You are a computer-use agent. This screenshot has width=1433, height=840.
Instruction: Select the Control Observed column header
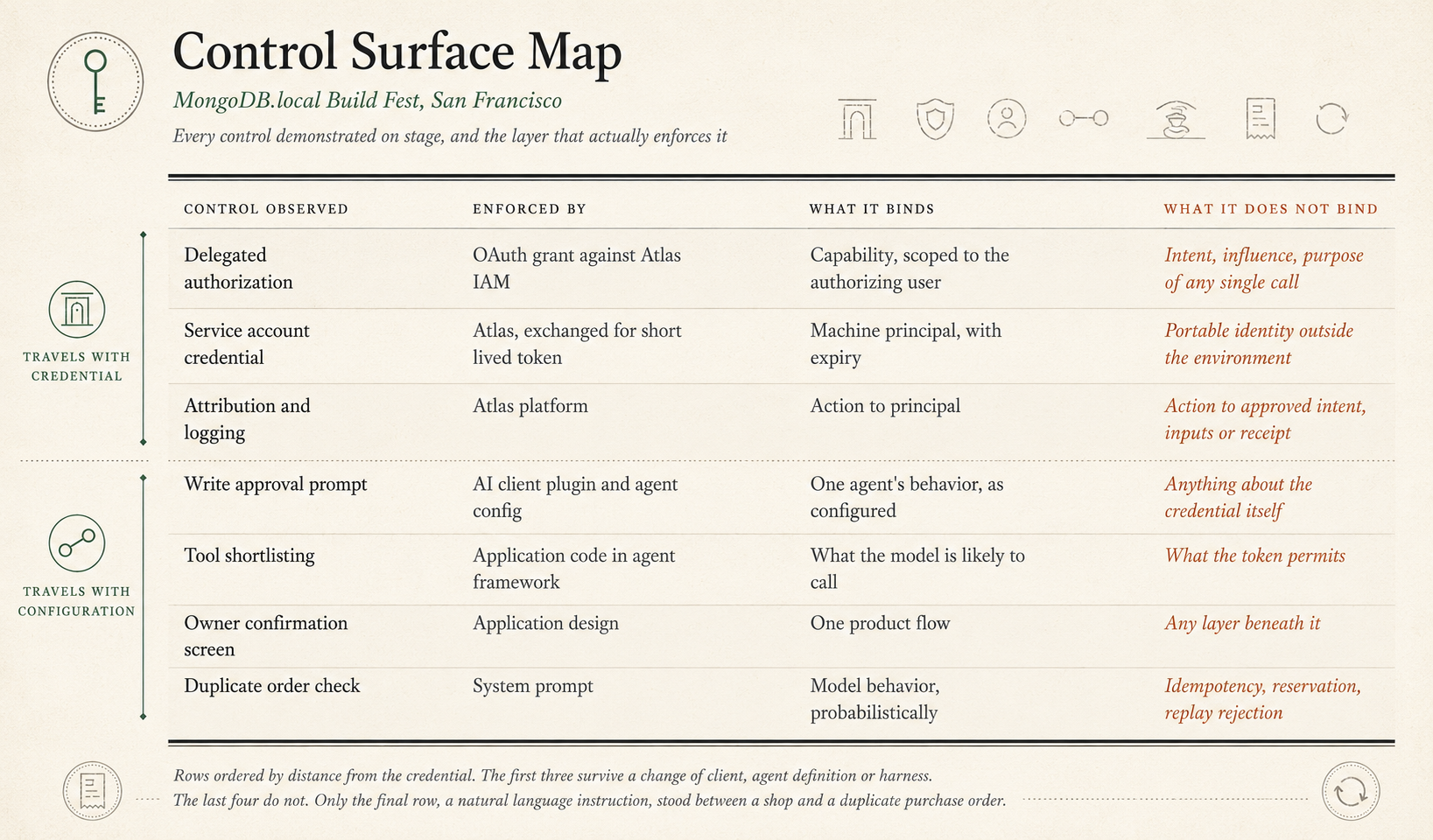coord(266,209)
